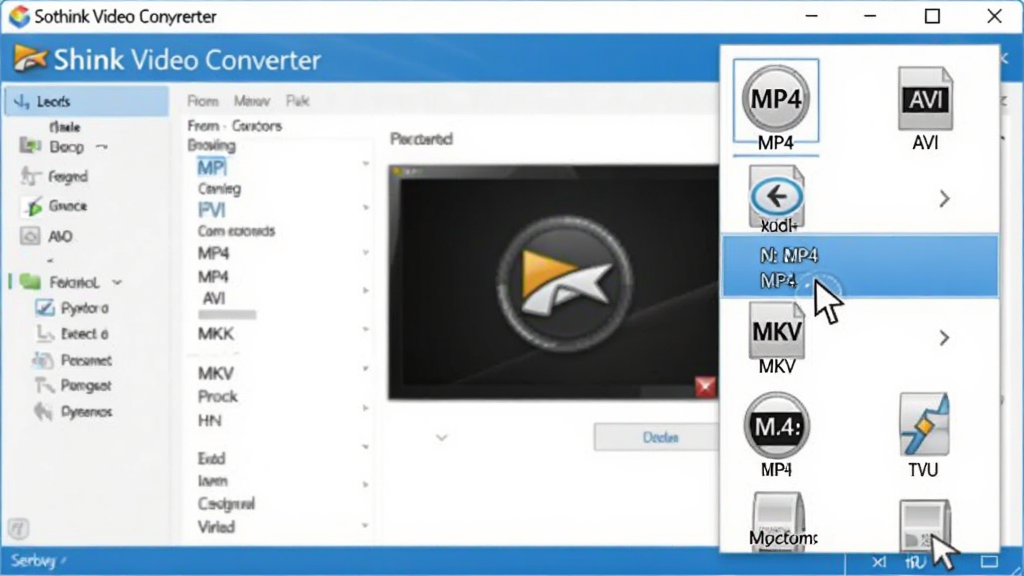Open the dropdown arrow on the HN row
The height and width of the screenshot is (576, 1024).
(366, 409)
